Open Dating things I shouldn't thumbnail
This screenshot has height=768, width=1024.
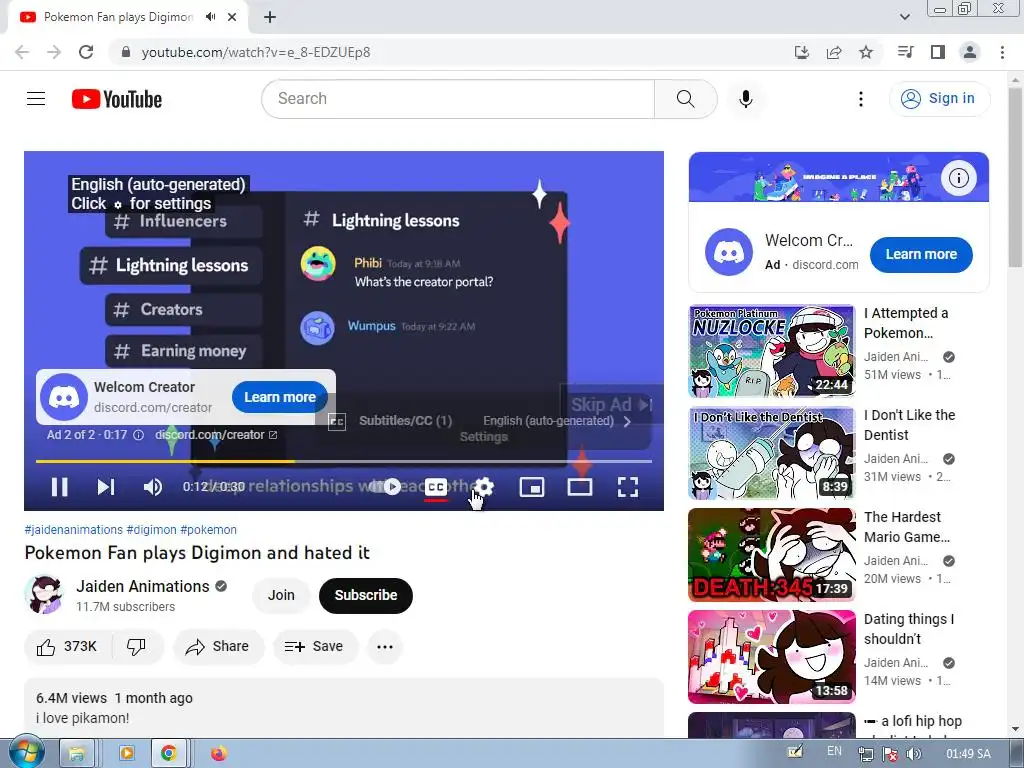point(771,657)
